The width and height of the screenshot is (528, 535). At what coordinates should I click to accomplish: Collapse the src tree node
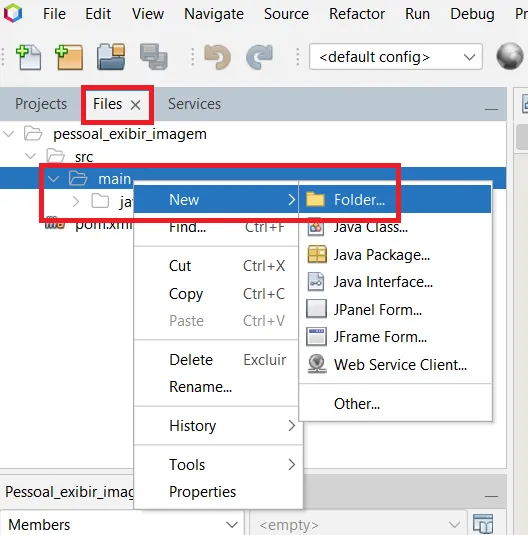click(31, 156)
